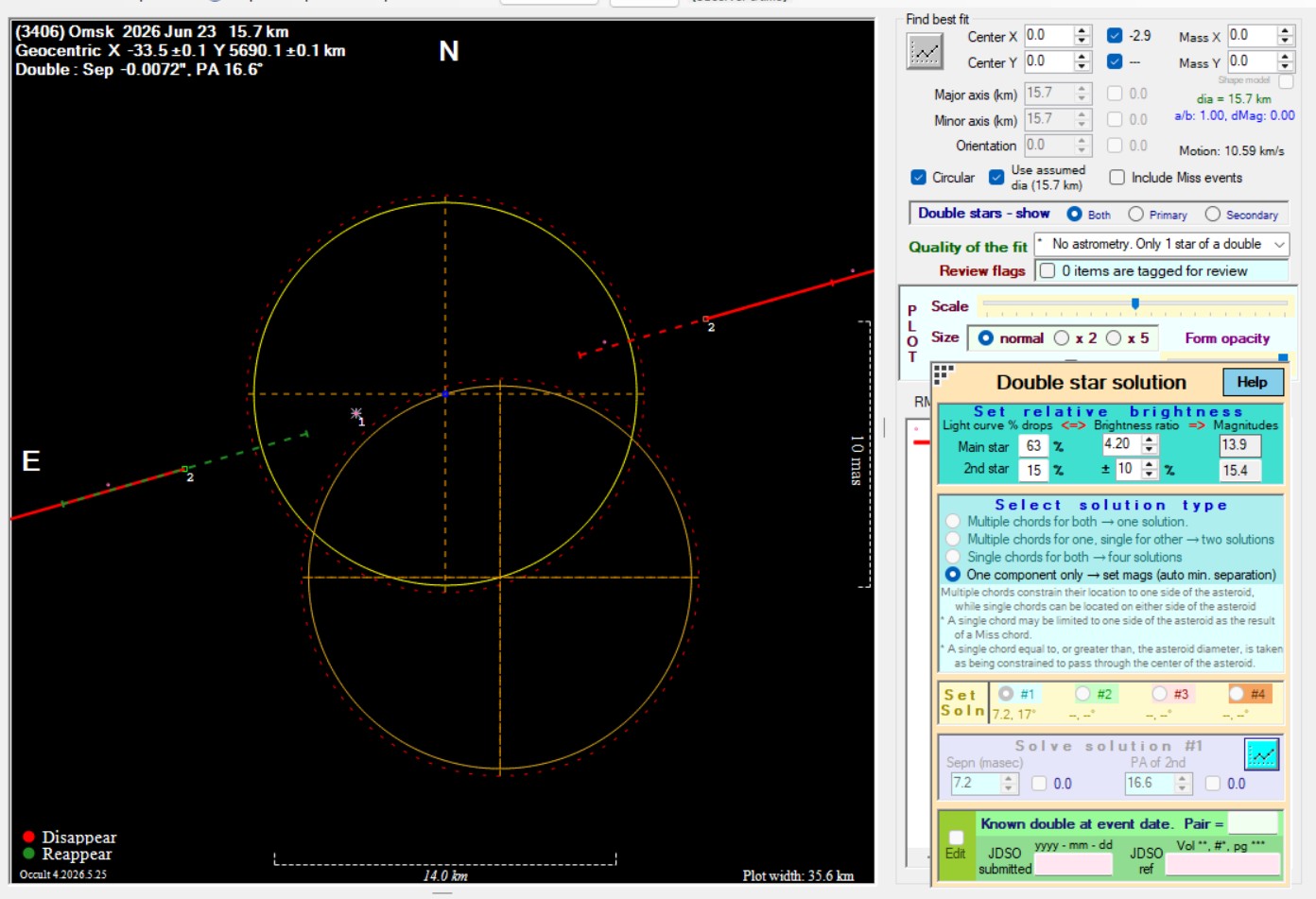Select solution #1 radio button
The image size is (1316, 899).
click(x=1006, y=694)
